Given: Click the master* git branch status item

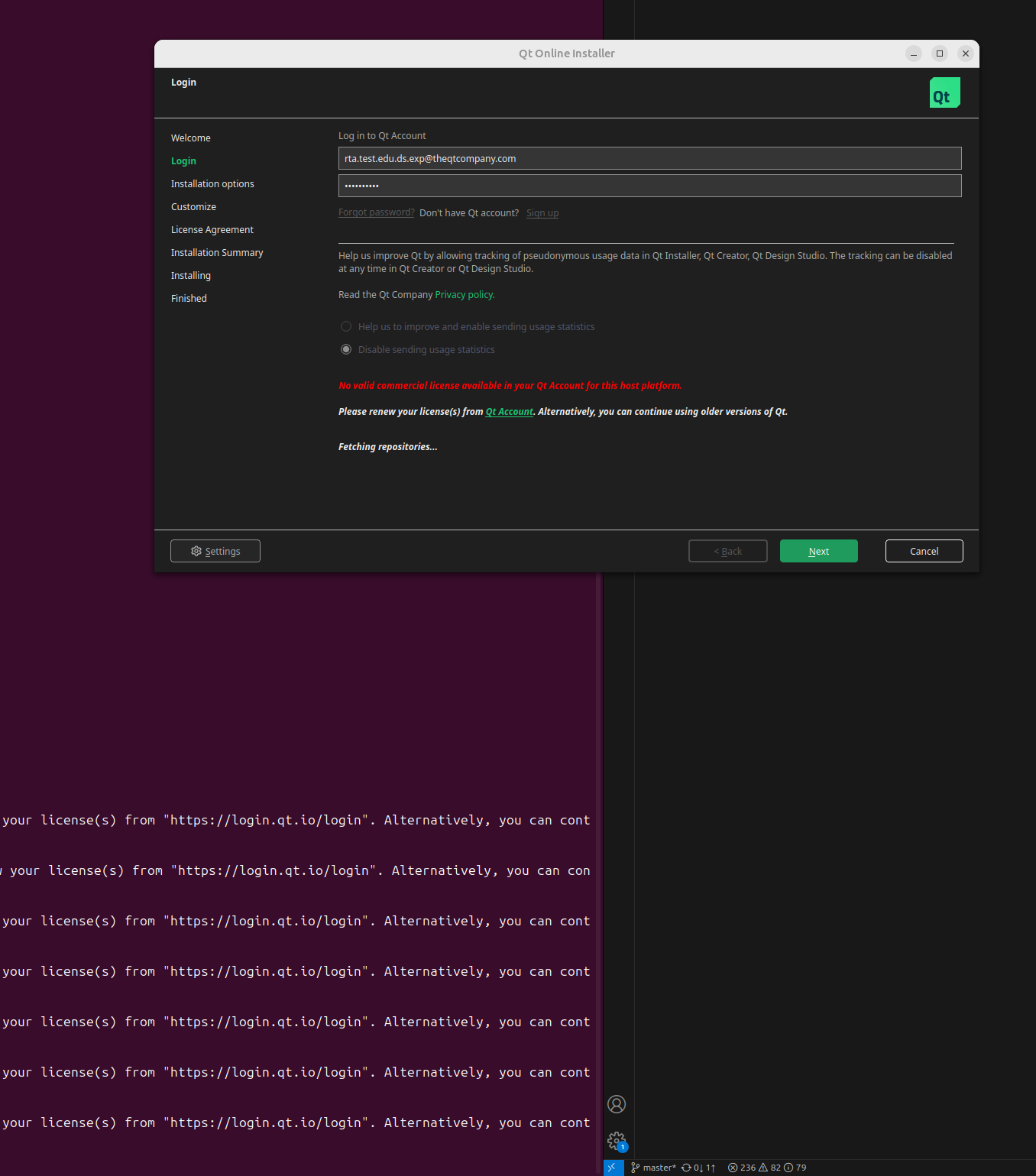Looking at the screenshot, I should tap(653, 1168).
